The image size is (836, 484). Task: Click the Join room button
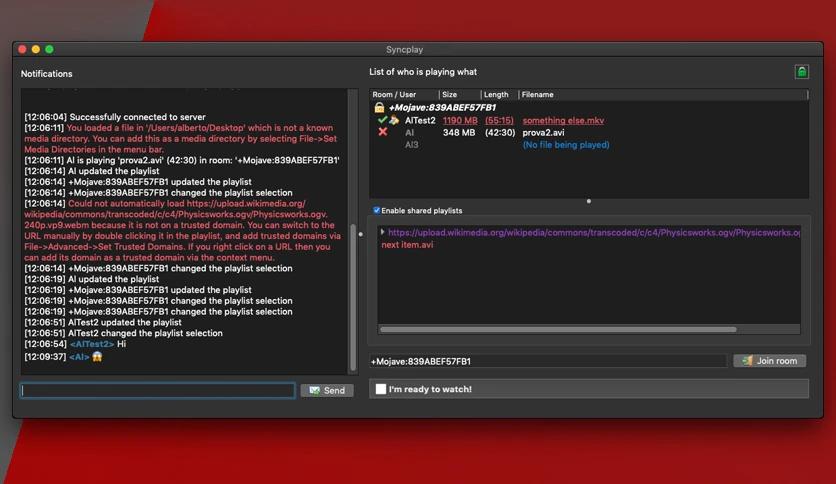pos(769,361)
